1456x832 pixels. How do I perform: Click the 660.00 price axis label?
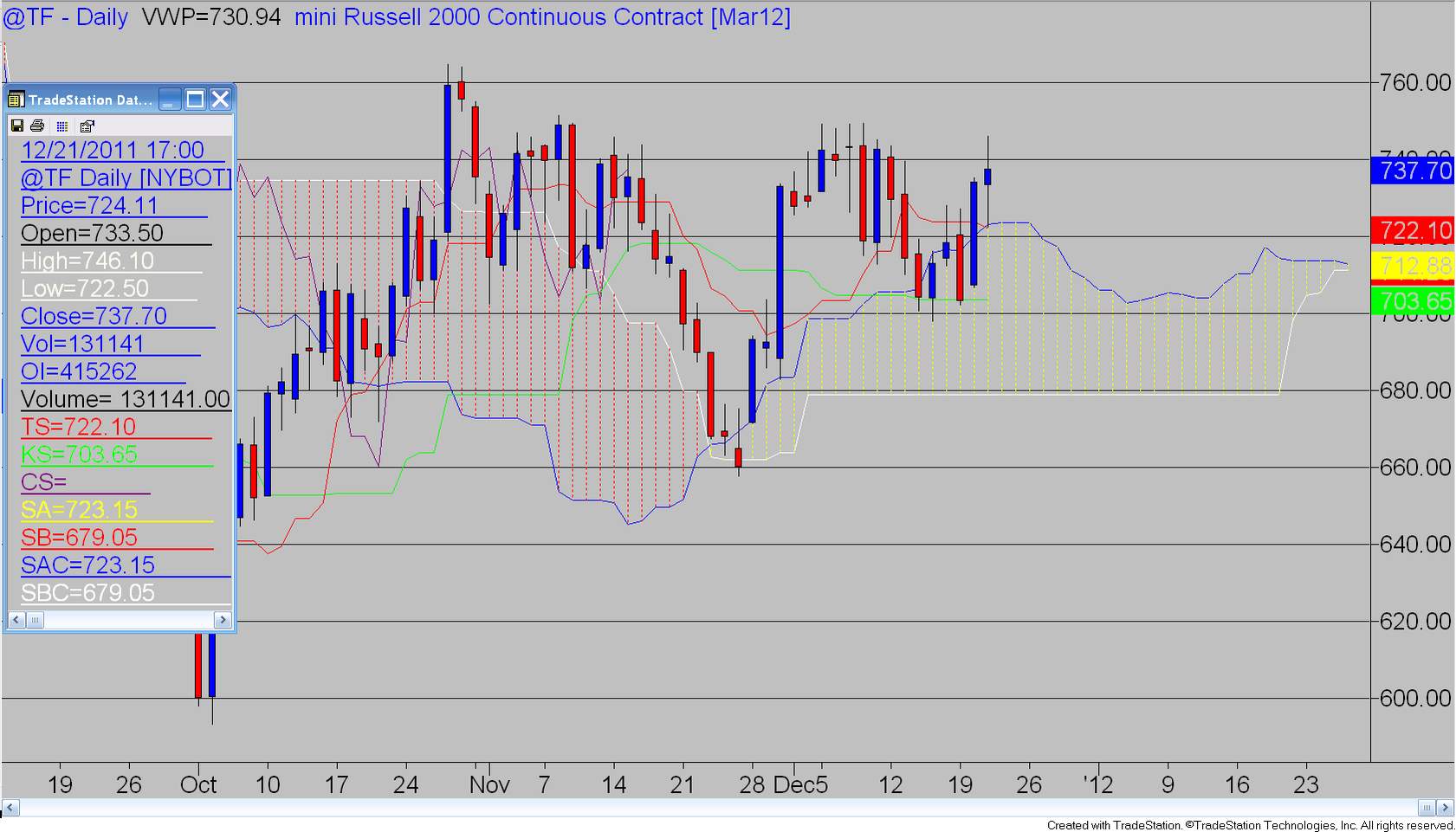pos(1415,468)
